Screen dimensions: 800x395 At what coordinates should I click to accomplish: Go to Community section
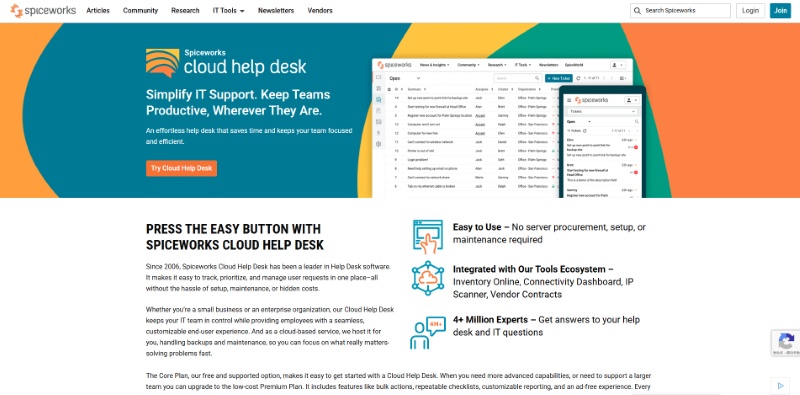pos(140,10)
